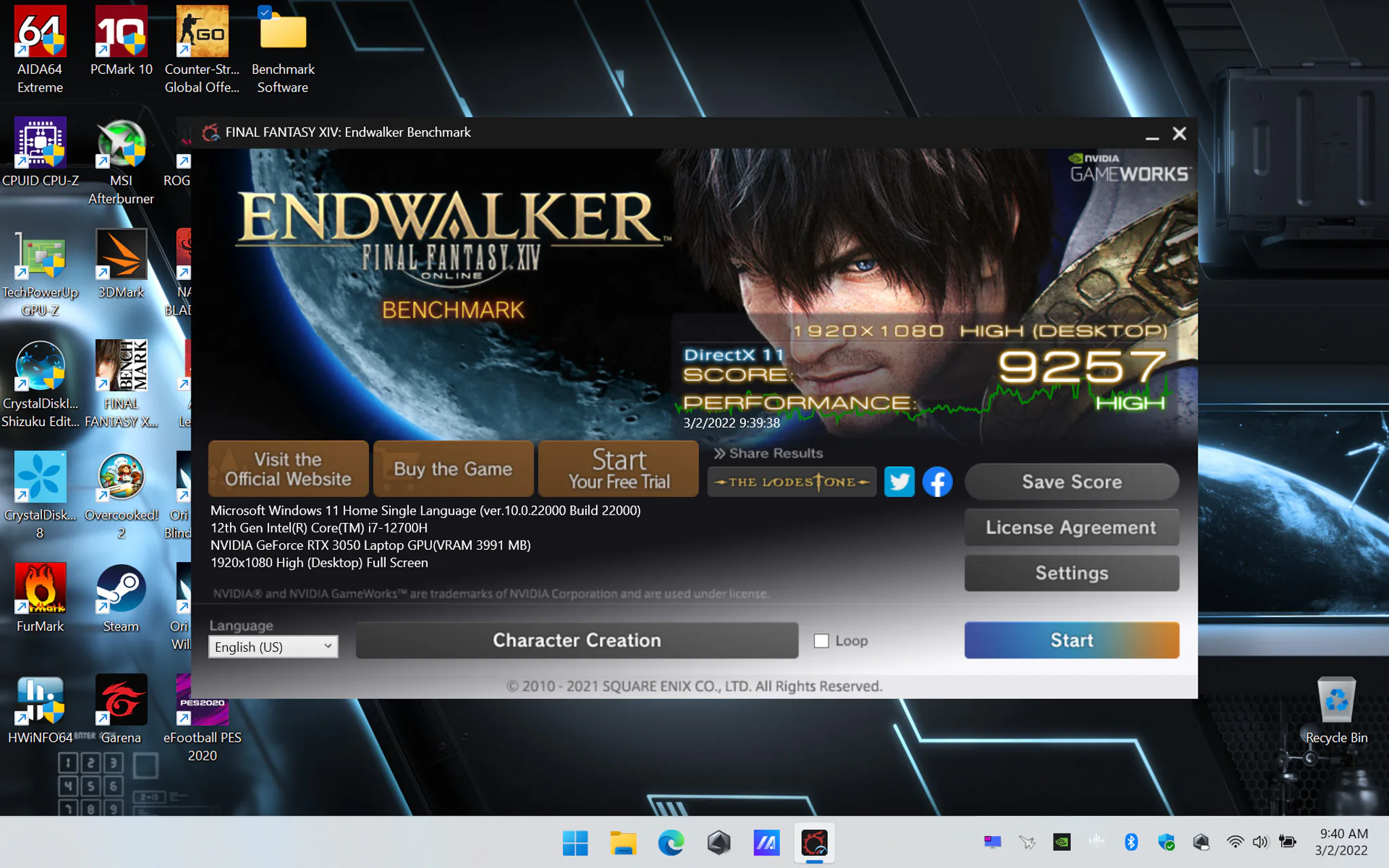Select Counter-Strike Global Offensive icon
Screen dimensions: 1389x868
pos(202,50)
